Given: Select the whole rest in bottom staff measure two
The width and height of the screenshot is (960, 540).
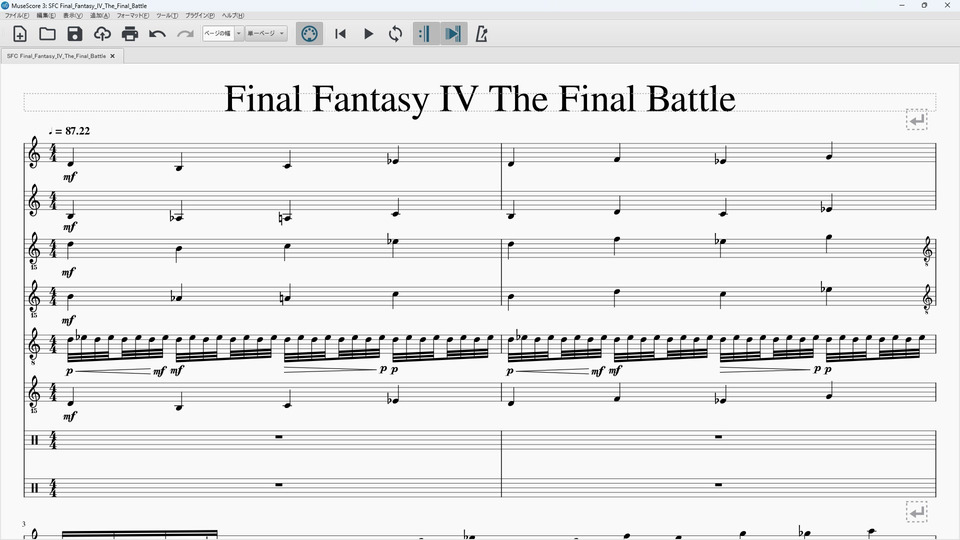Looking at the screenshot, I should (x=719, y=484).
